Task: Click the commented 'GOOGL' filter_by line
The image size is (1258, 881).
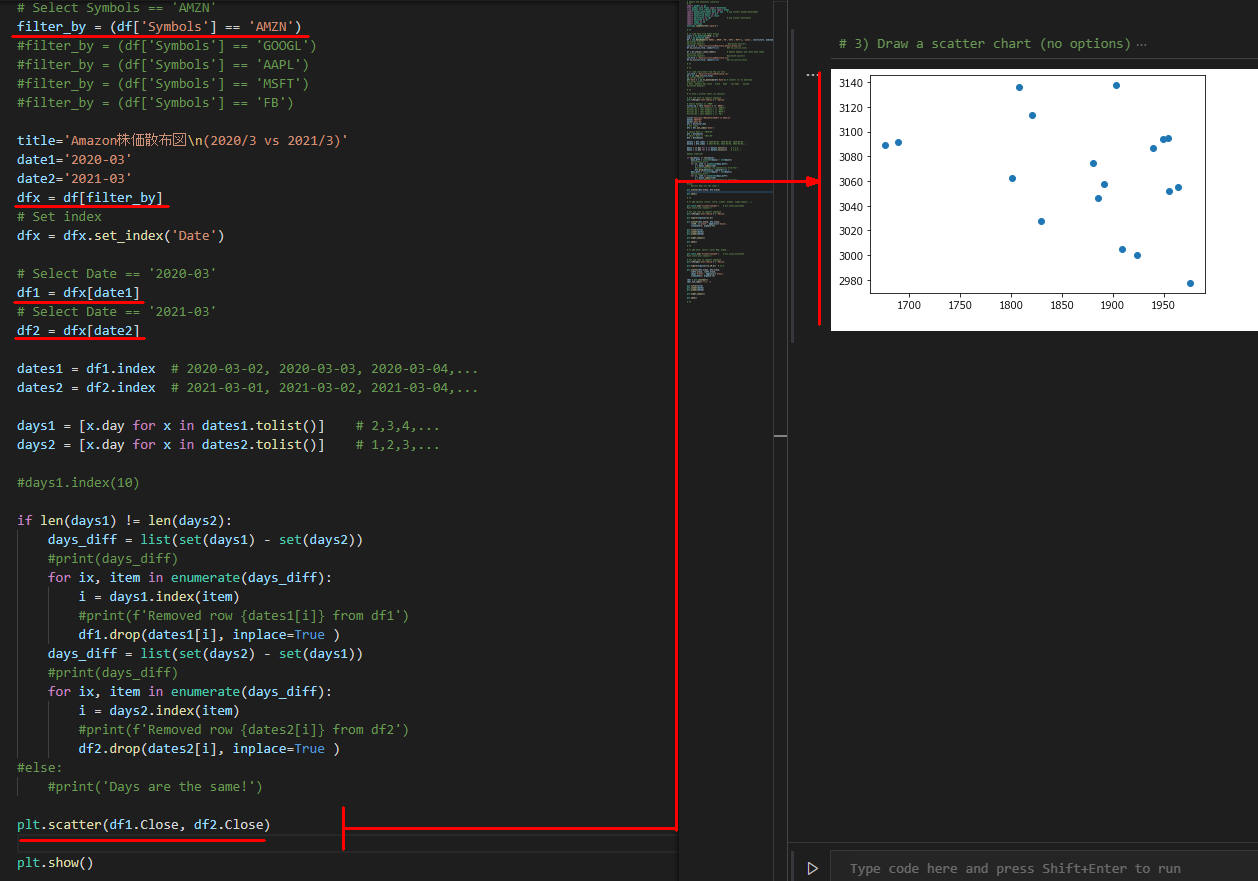Action: coord(167,45)
